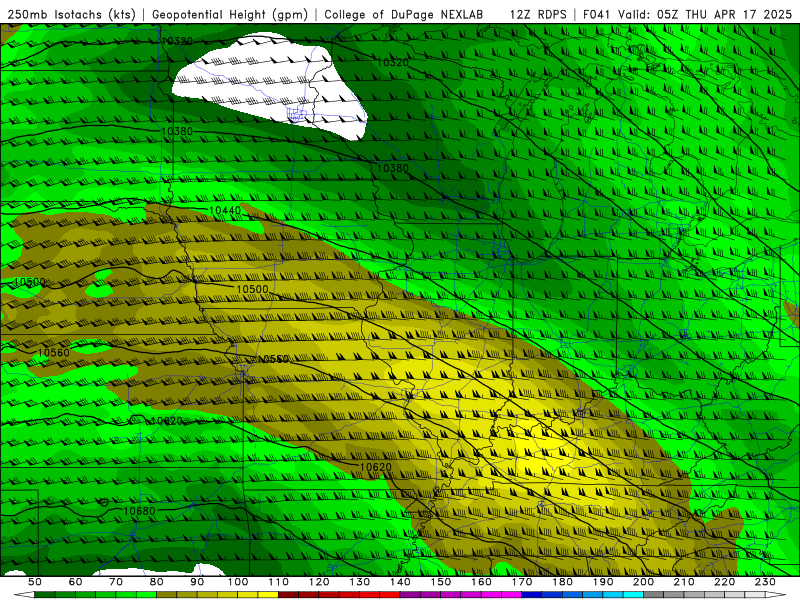Click the '250mb Isotachs (kts)' title text
The height and width of the screenshot is (600, 800).
[71, 15]
